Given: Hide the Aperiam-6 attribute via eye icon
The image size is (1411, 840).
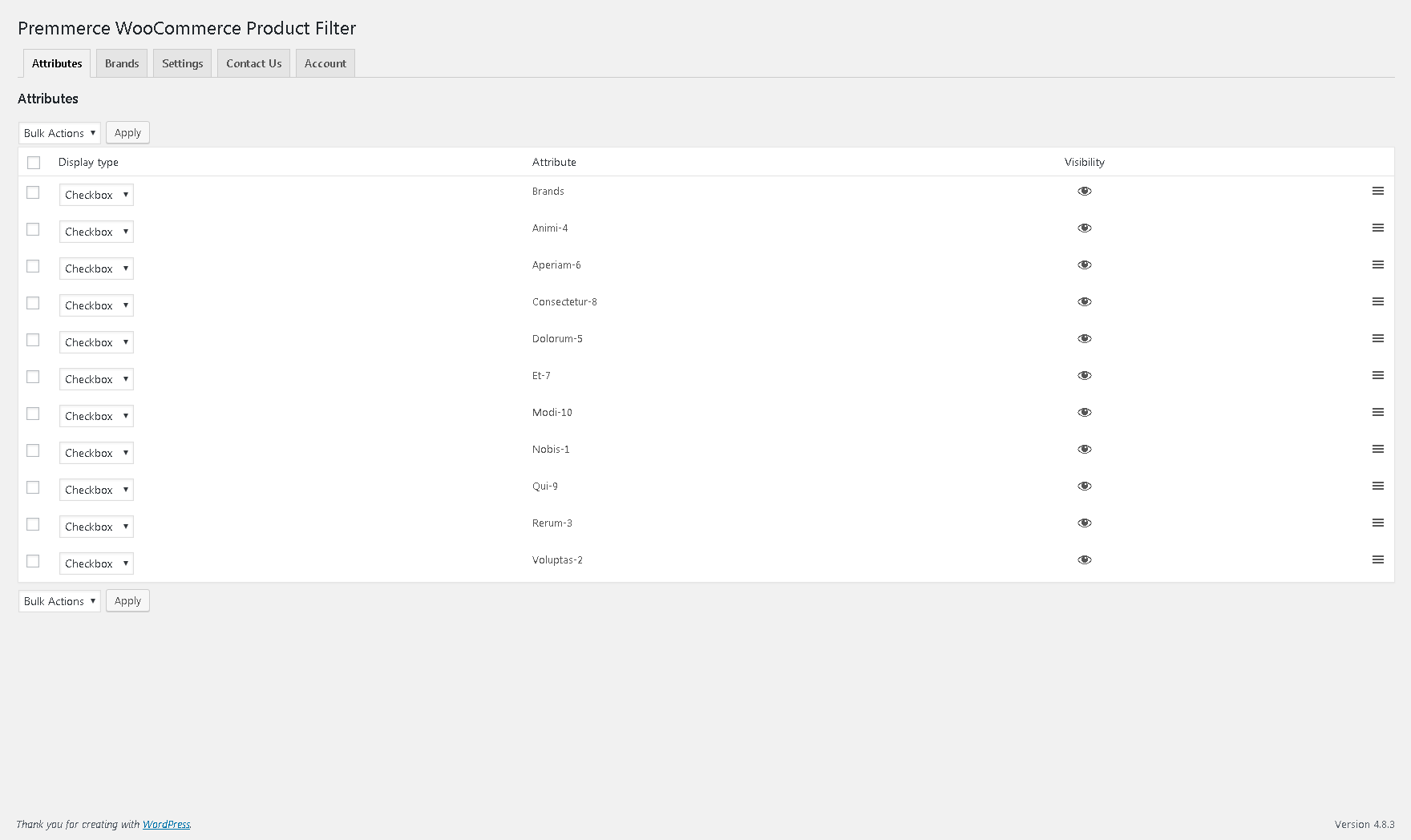Looking at the screenshot, I should point(1085,265).
